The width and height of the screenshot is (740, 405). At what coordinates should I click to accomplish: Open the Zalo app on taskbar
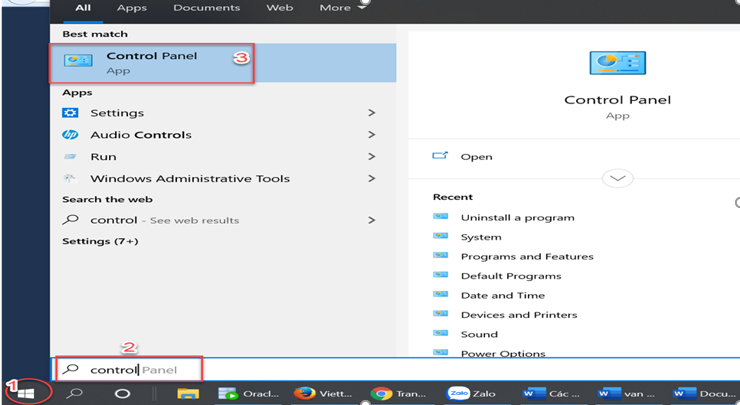[471, 393]
